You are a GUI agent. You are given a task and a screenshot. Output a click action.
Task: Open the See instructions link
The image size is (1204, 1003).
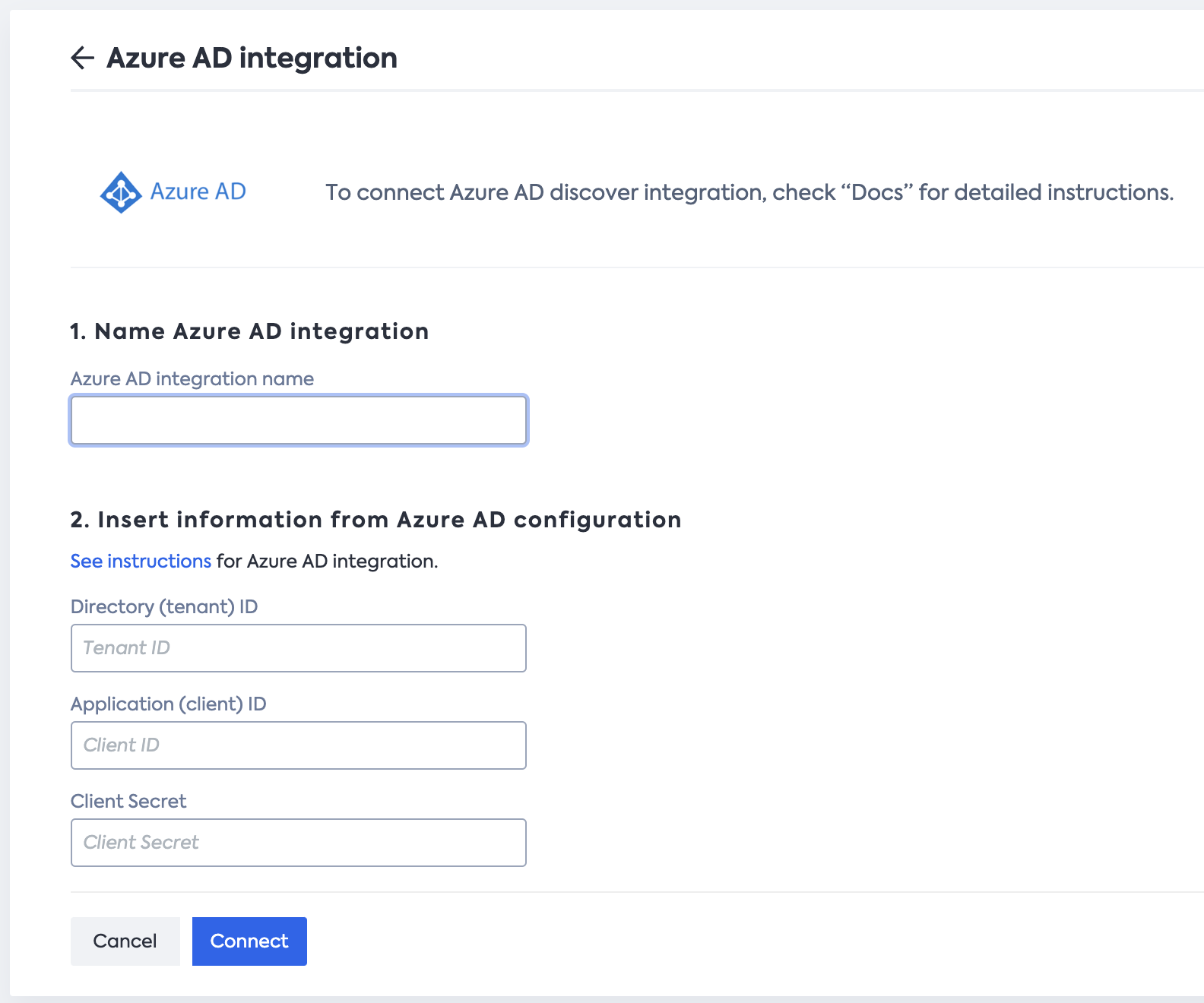point(141,561)
